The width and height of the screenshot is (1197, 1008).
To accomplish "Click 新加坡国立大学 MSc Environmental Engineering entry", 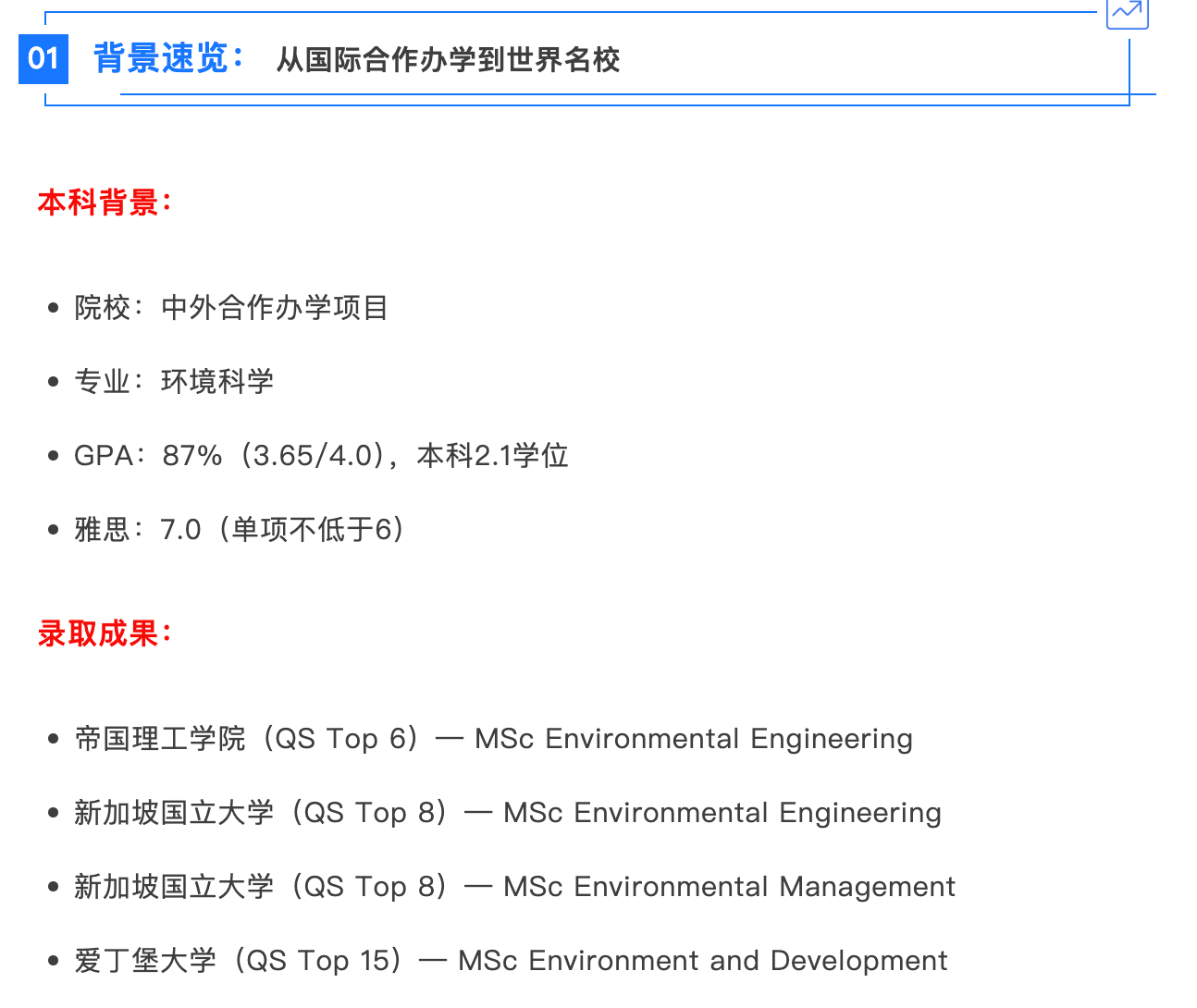I will tap(508, 813).
